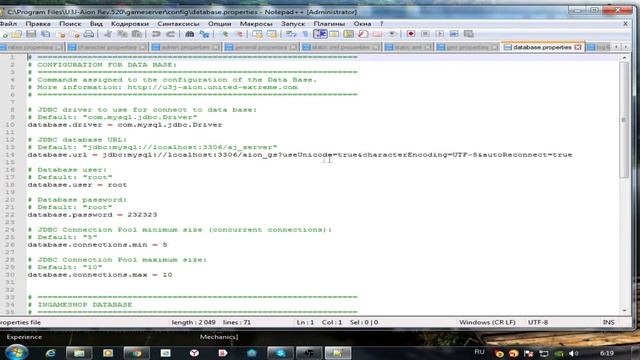
Task: Click the vertical scrollbar thumb in the editor
Action: pyautogui.click(x=624, y=119)
